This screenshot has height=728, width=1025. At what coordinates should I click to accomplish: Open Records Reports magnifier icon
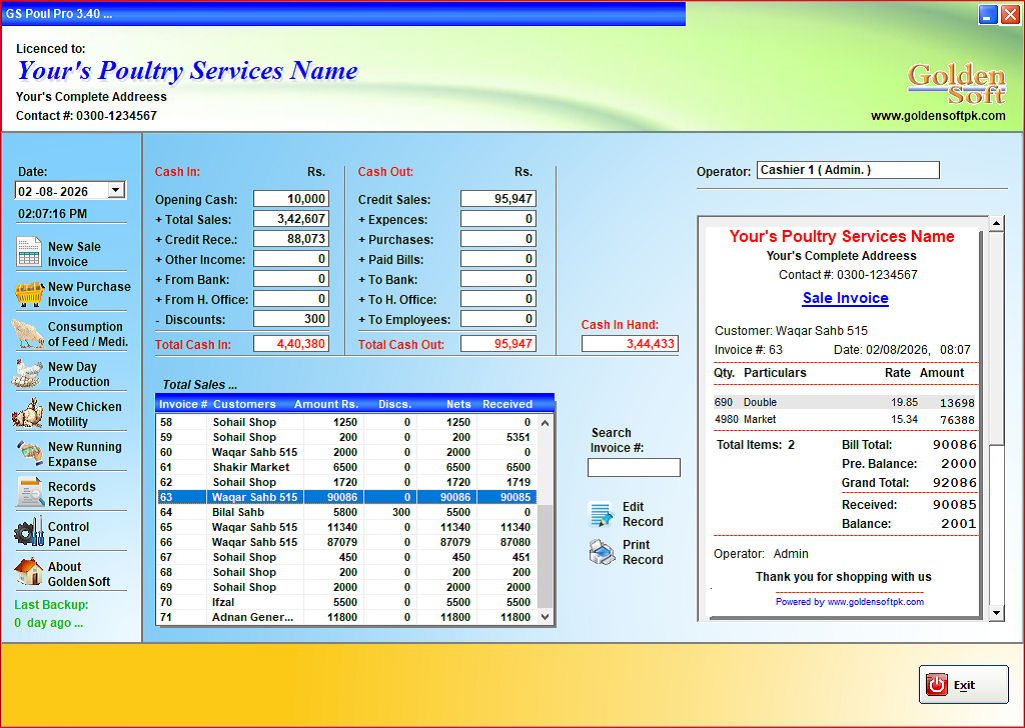[29, 493]
